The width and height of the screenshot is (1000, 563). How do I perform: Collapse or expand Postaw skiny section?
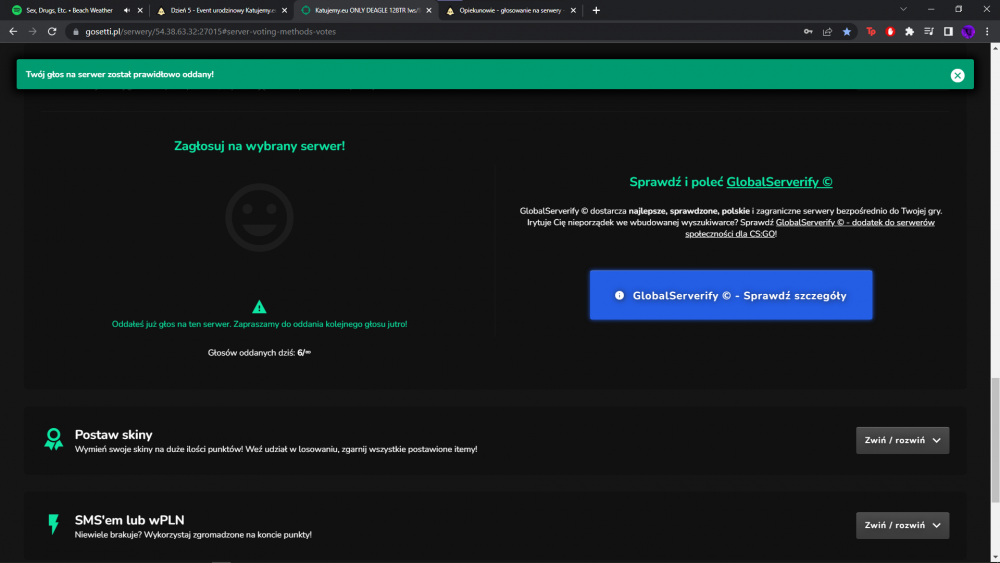902,441
